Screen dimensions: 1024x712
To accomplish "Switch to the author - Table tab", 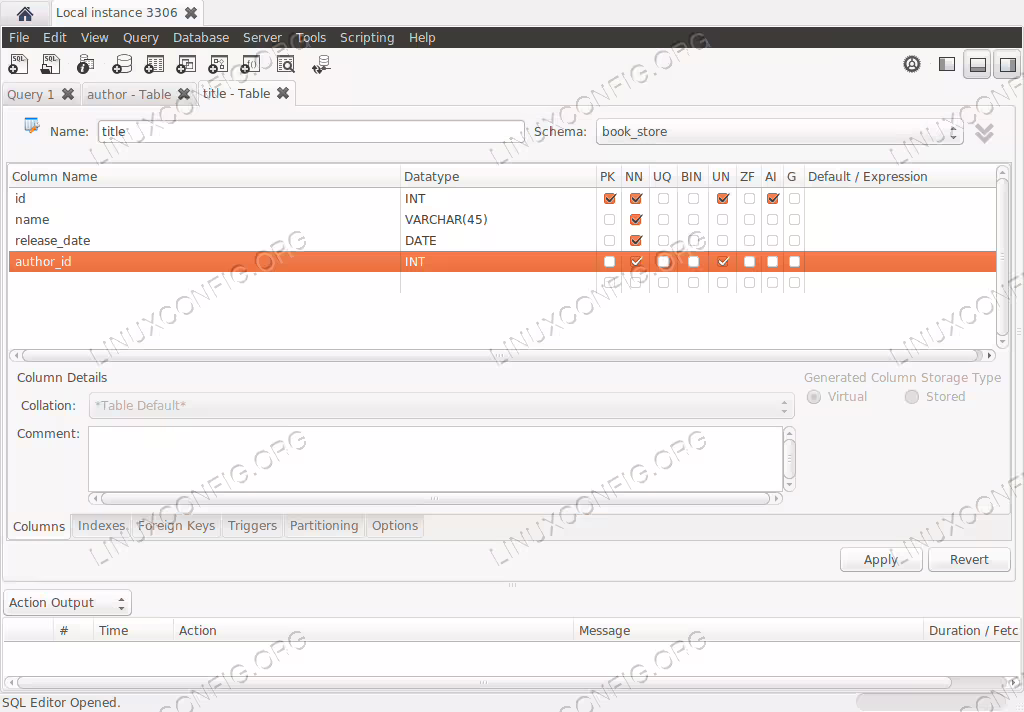I will pos(129,95).
